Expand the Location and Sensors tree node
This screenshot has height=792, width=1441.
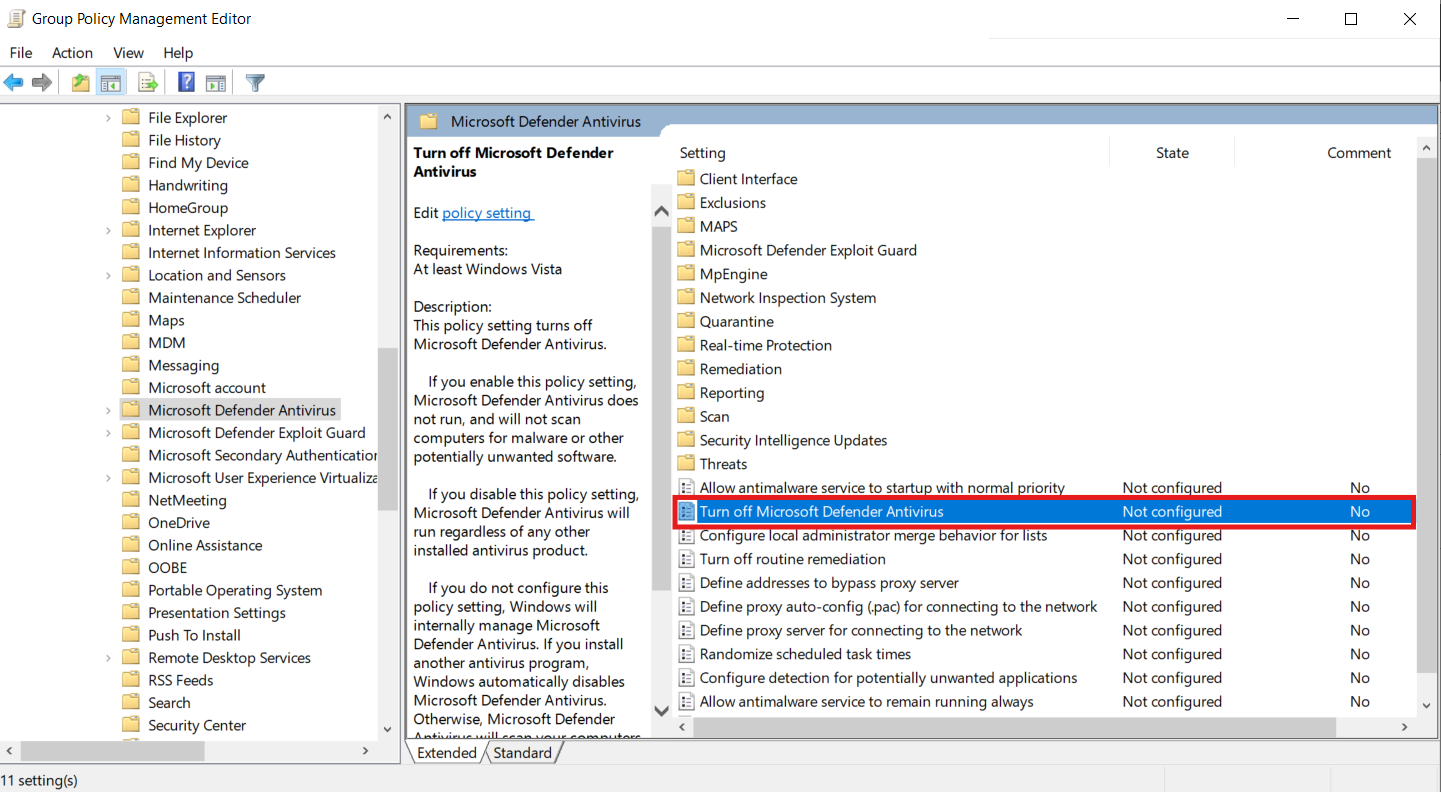(109, 275)
